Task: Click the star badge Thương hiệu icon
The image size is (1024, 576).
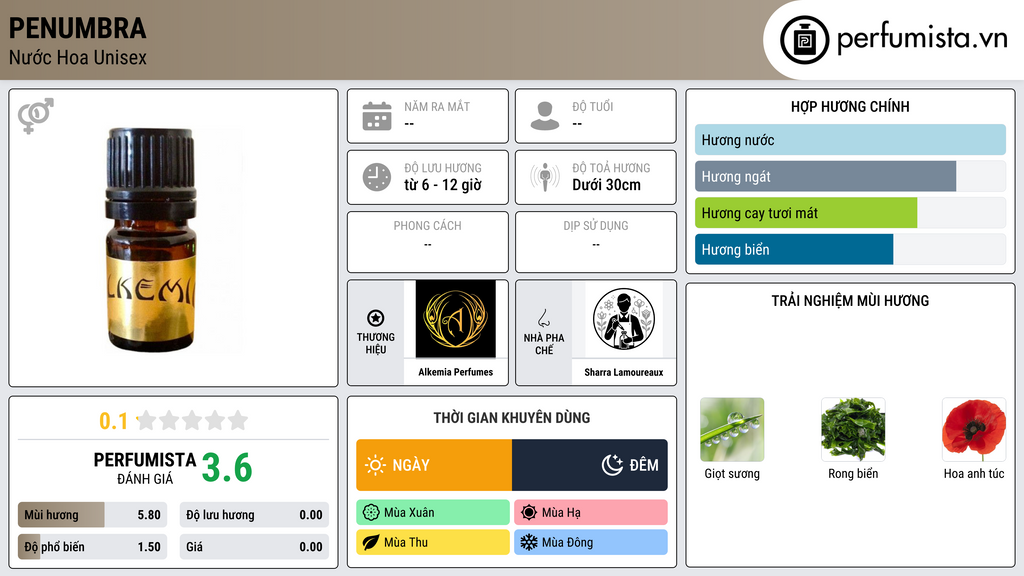Action: (x=376, y=318)
